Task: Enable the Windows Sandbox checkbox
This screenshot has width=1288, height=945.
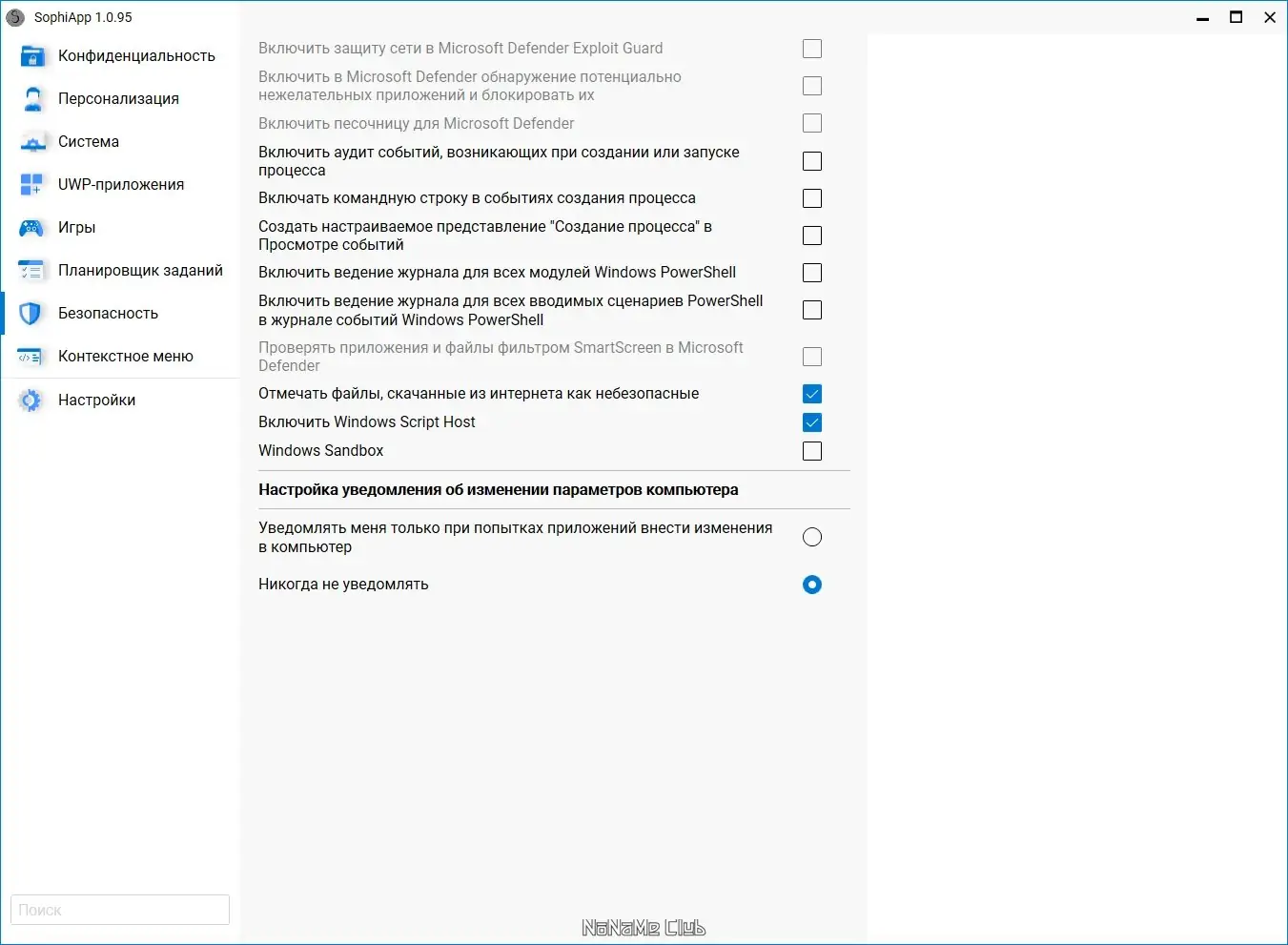Action: pos(812,451)
